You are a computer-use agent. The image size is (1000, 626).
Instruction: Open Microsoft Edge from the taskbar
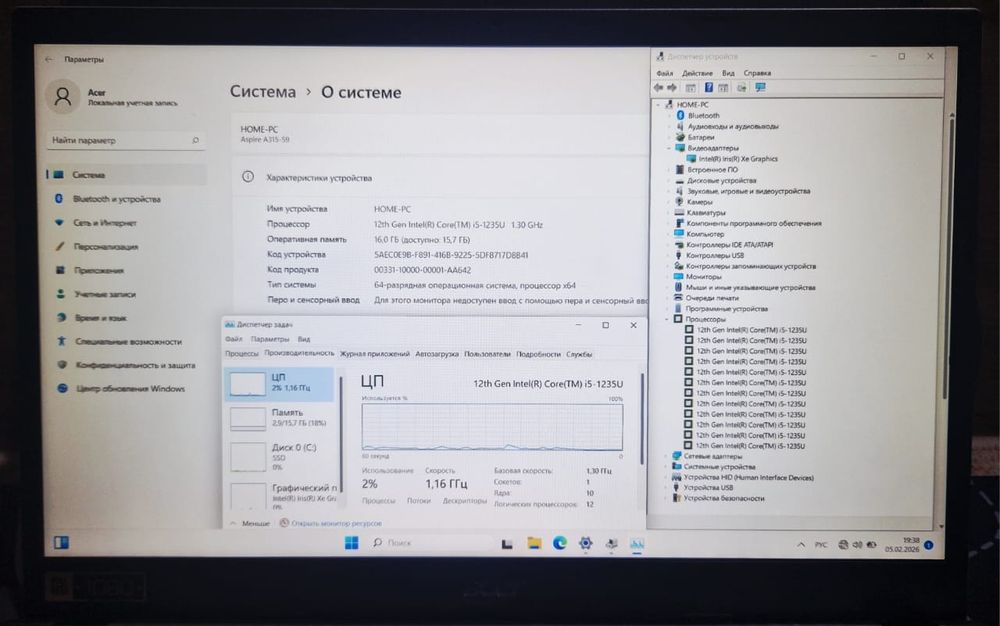coord(560,543)
